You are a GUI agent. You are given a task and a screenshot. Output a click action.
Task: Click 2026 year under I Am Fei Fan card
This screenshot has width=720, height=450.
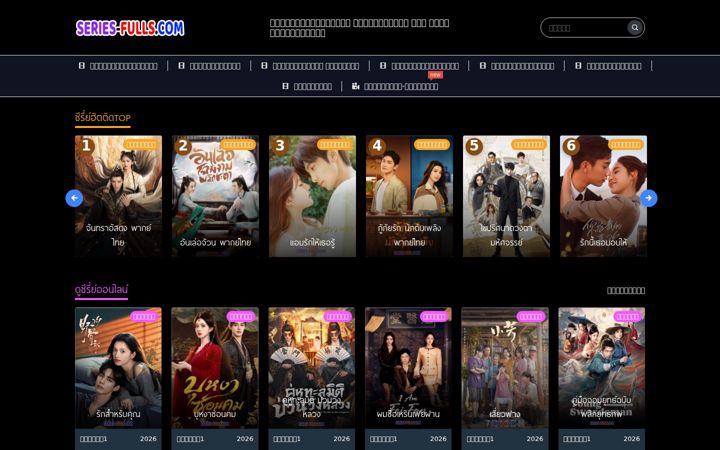click(x=438, y=439)
